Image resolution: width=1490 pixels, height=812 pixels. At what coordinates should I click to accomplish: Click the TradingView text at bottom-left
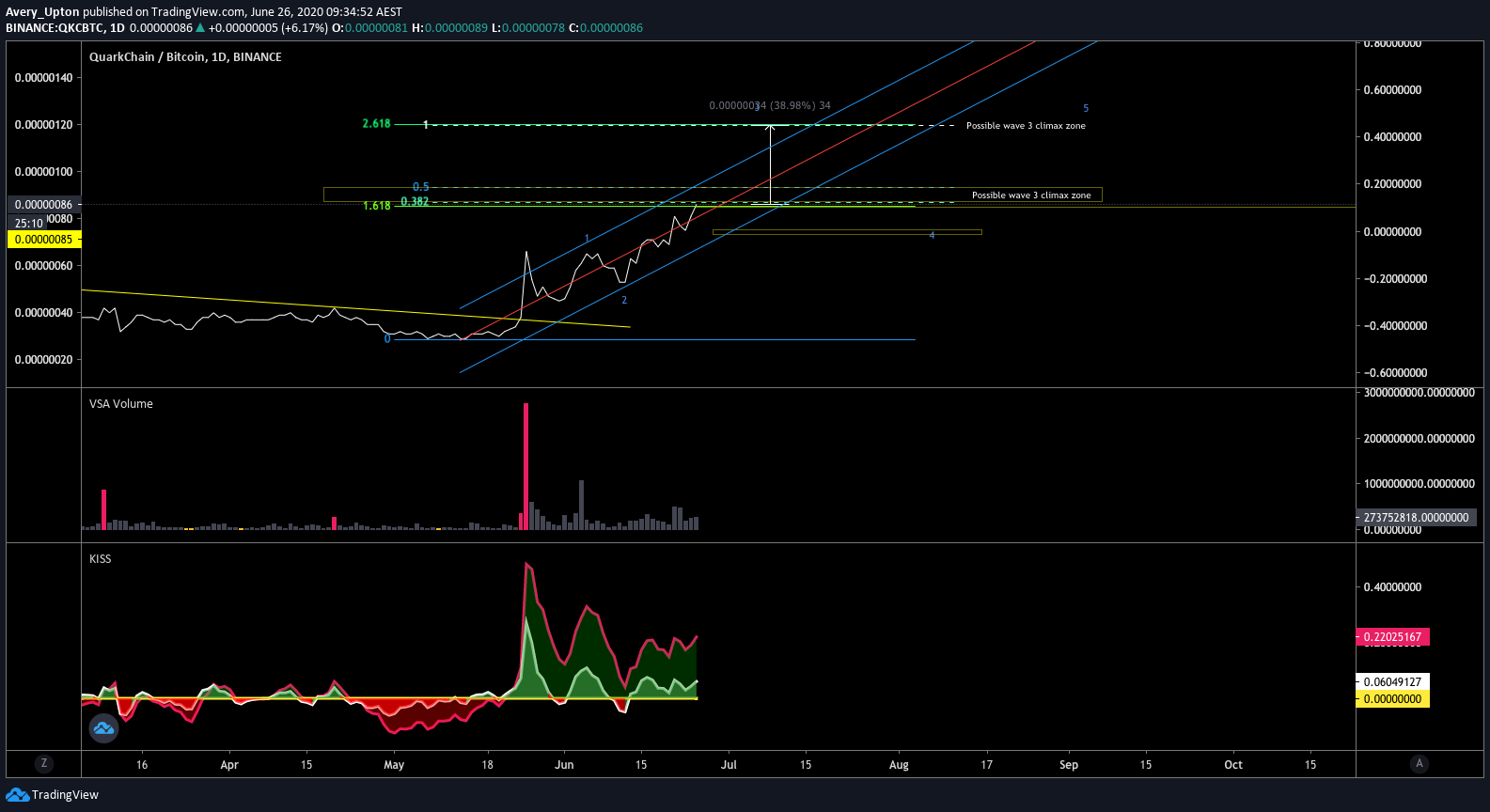(65, 795)
